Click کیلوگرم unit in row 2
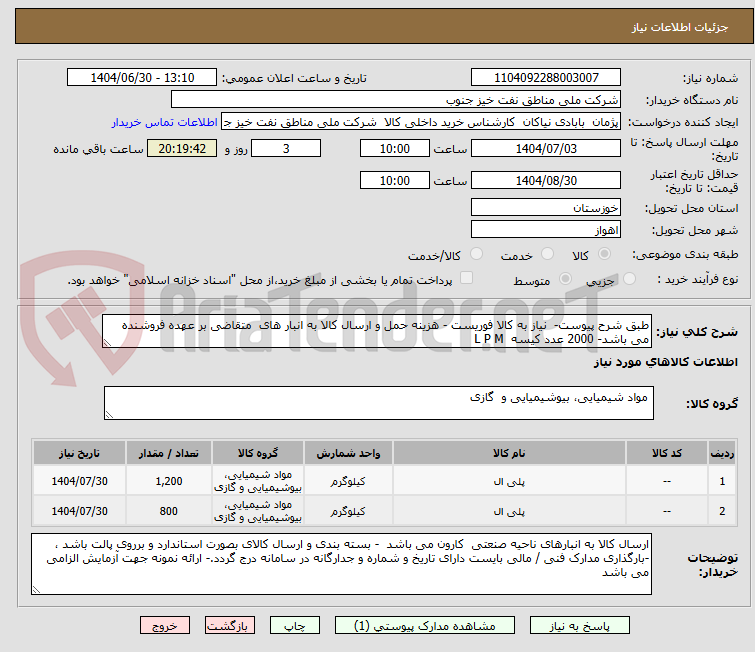Image resolution: width=755 pixels, height=652 pixels. pos(348,511)
